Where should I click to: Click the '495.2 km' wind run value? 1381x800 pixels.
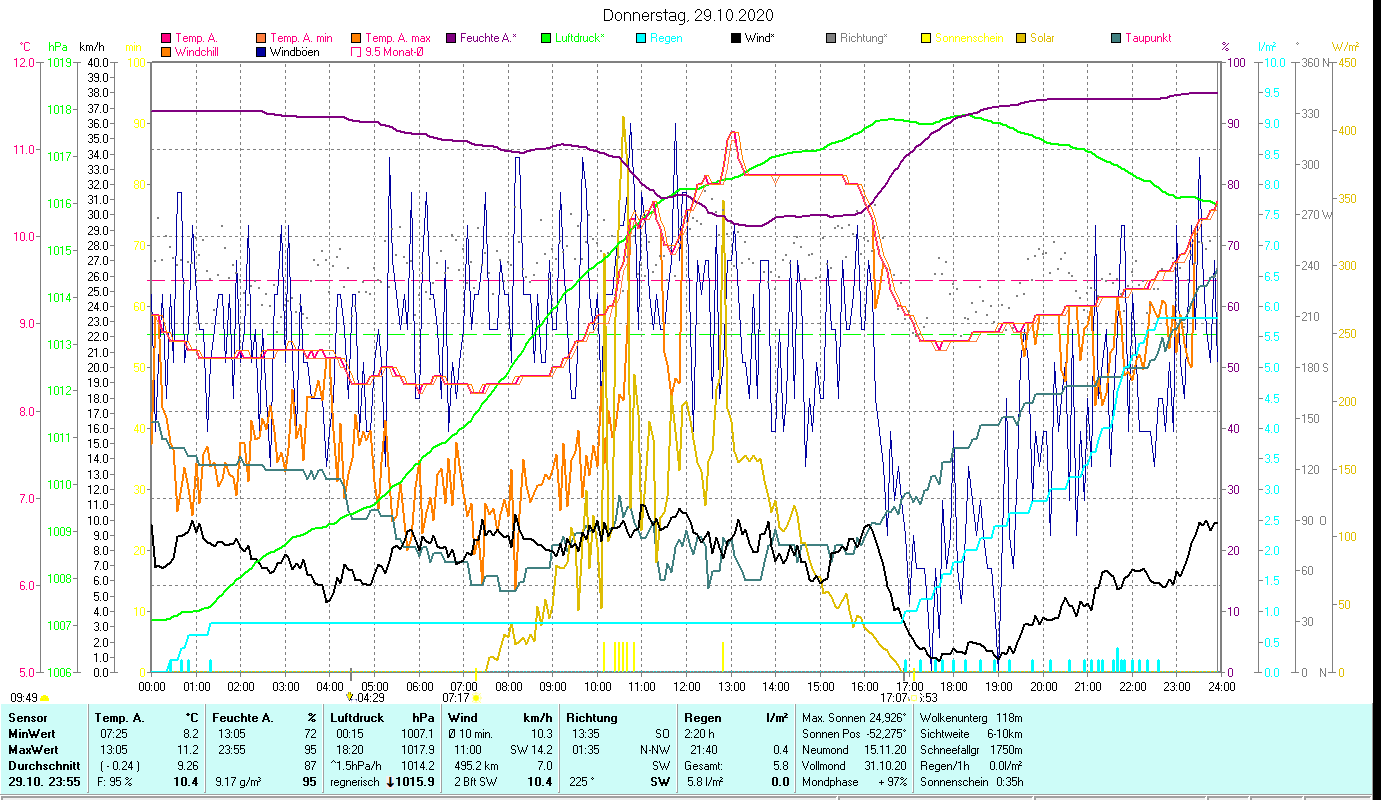click(475, 766)
